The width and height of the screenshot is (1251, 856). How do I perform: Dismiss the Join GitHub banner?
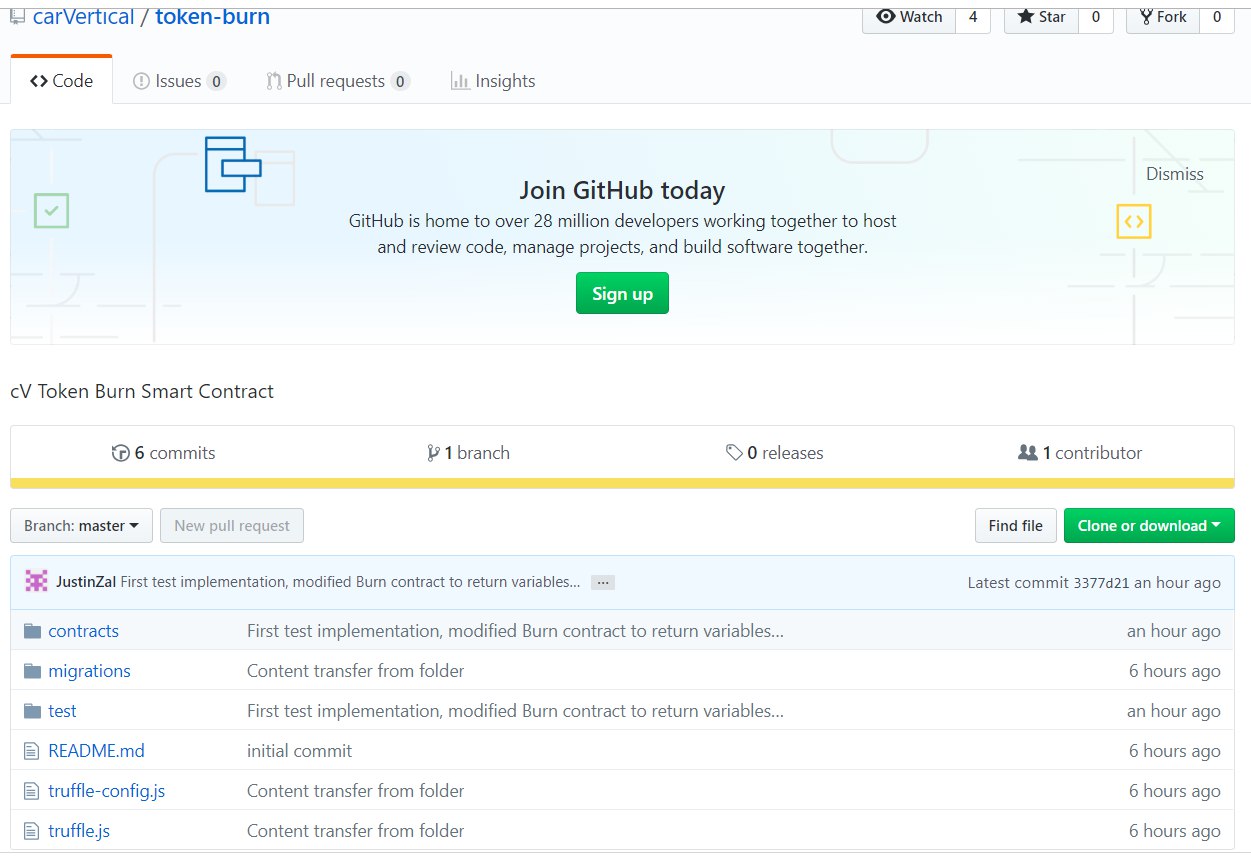pyautogui.click(x=1175, y=174)
